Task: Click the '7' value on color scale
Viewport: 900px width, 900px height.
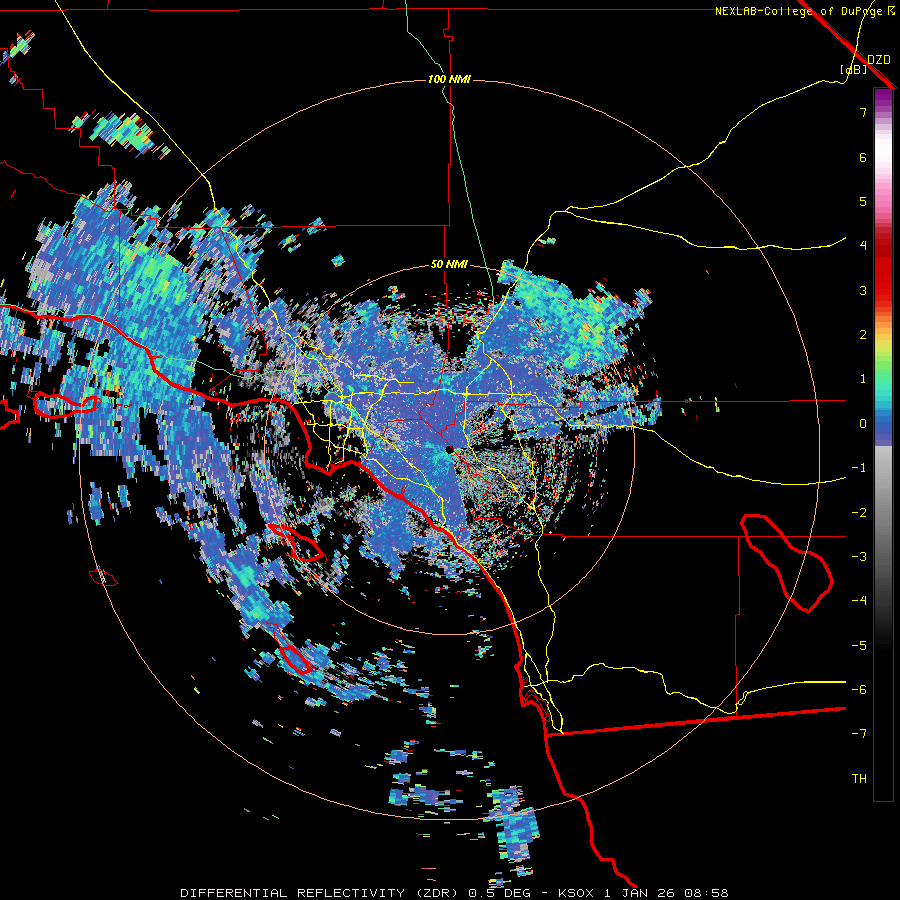Action: pyautogui.click(x=863, y=112)
